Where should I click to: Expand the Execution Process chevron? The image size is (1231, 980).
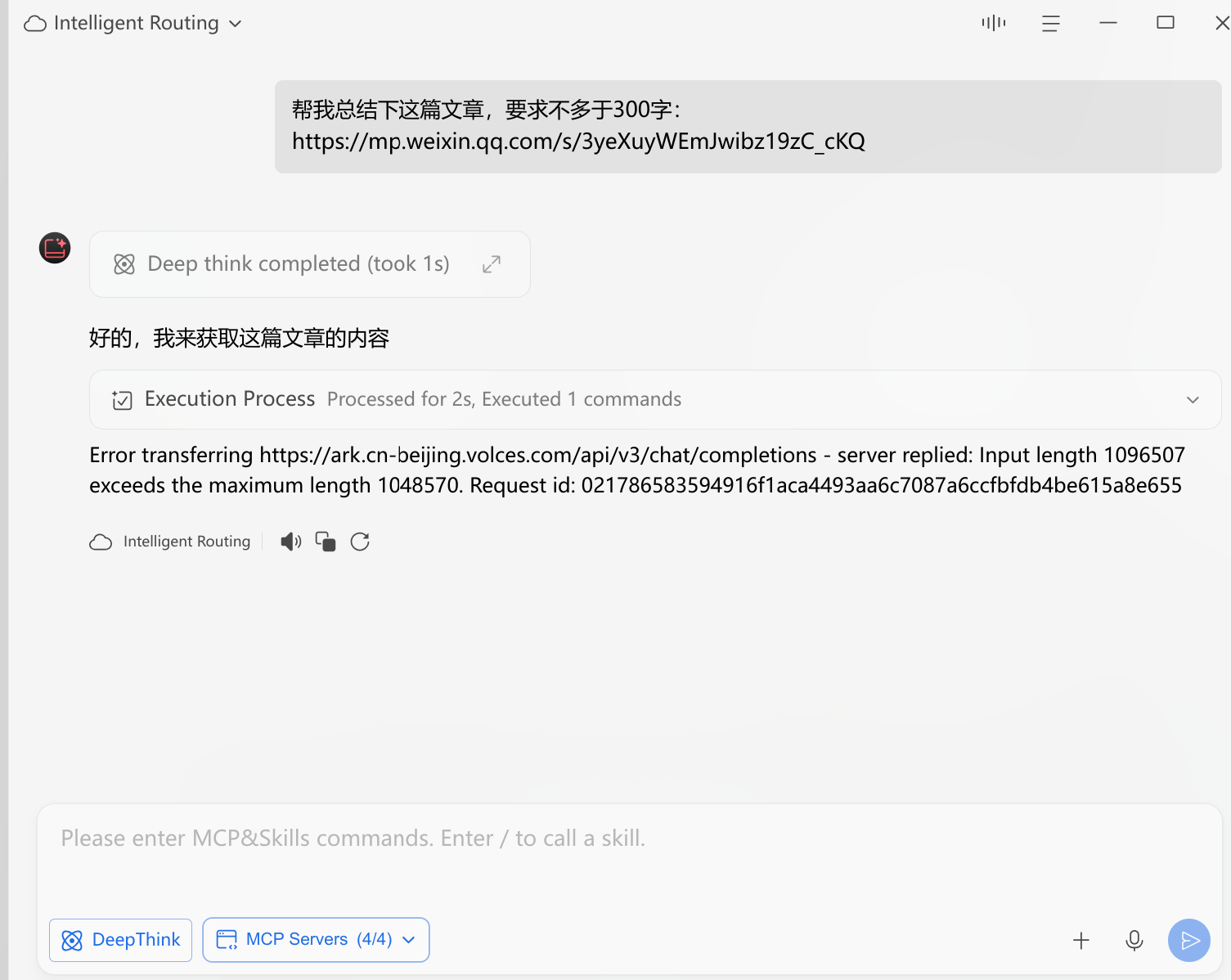1193,400
